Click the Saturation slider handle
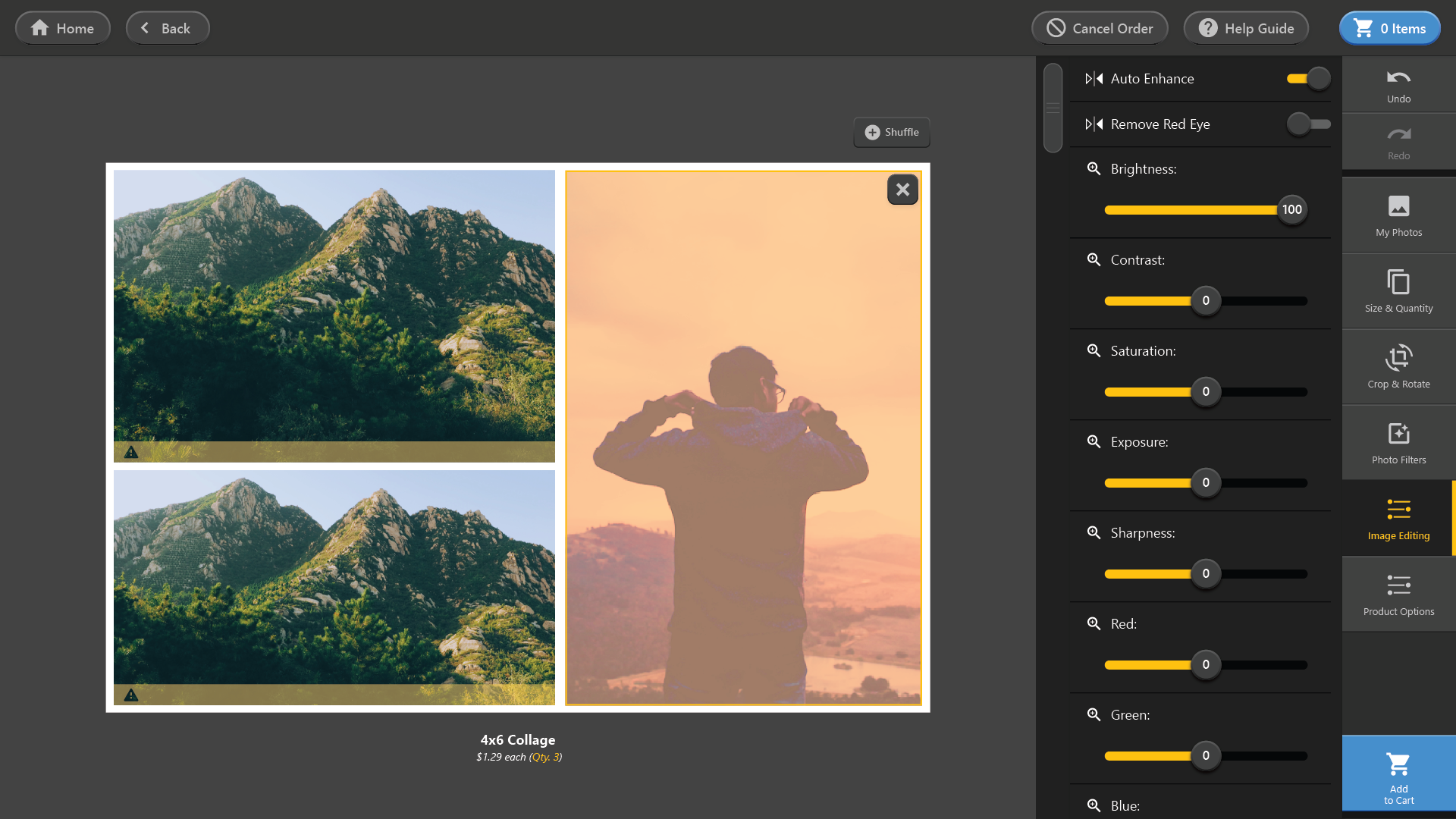 click(1206, 391)
